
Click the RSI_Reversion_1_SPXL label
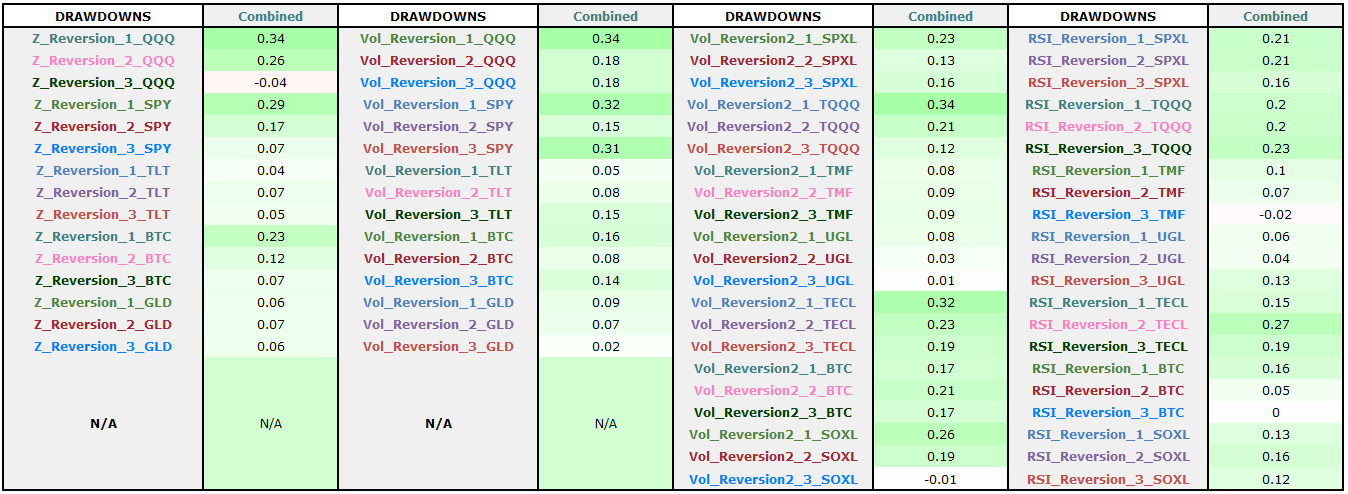click(1108, 38)
